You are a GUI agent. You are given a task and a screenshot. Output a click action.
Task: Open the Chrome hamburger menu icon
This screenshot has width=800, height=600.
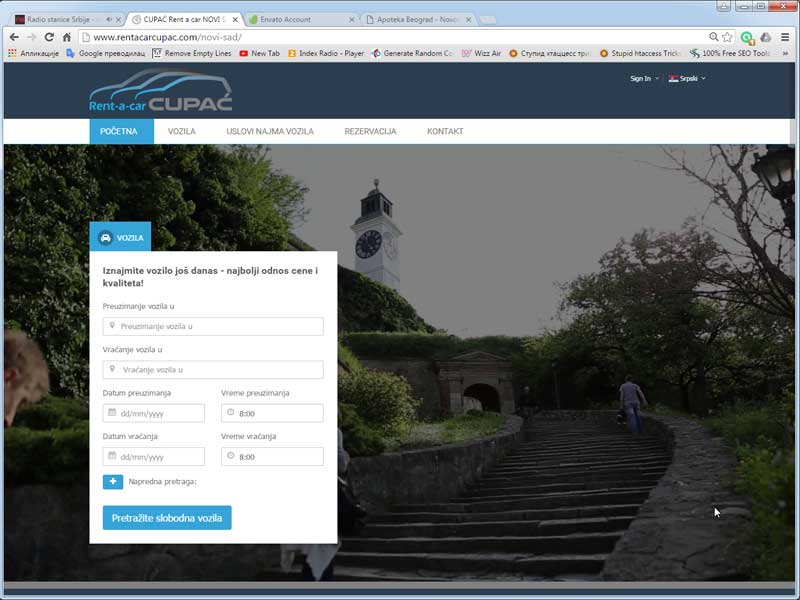click(x=785, y=37)
